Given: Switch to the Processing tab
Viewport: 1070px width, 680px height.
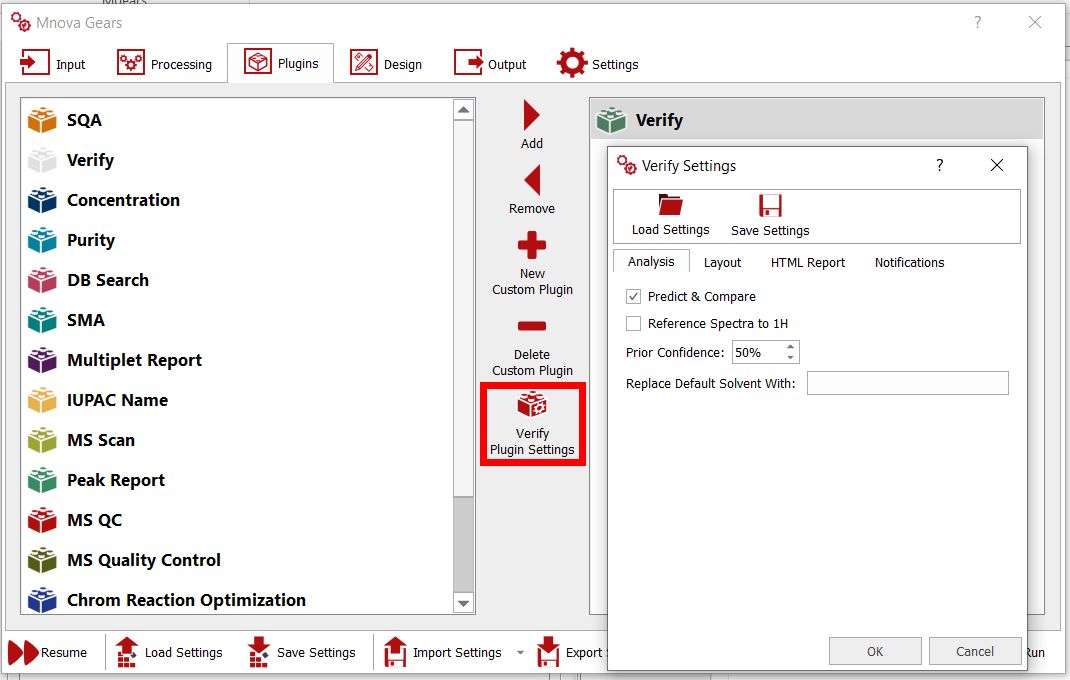Looking at the screenshot, I should coord(164,63).
